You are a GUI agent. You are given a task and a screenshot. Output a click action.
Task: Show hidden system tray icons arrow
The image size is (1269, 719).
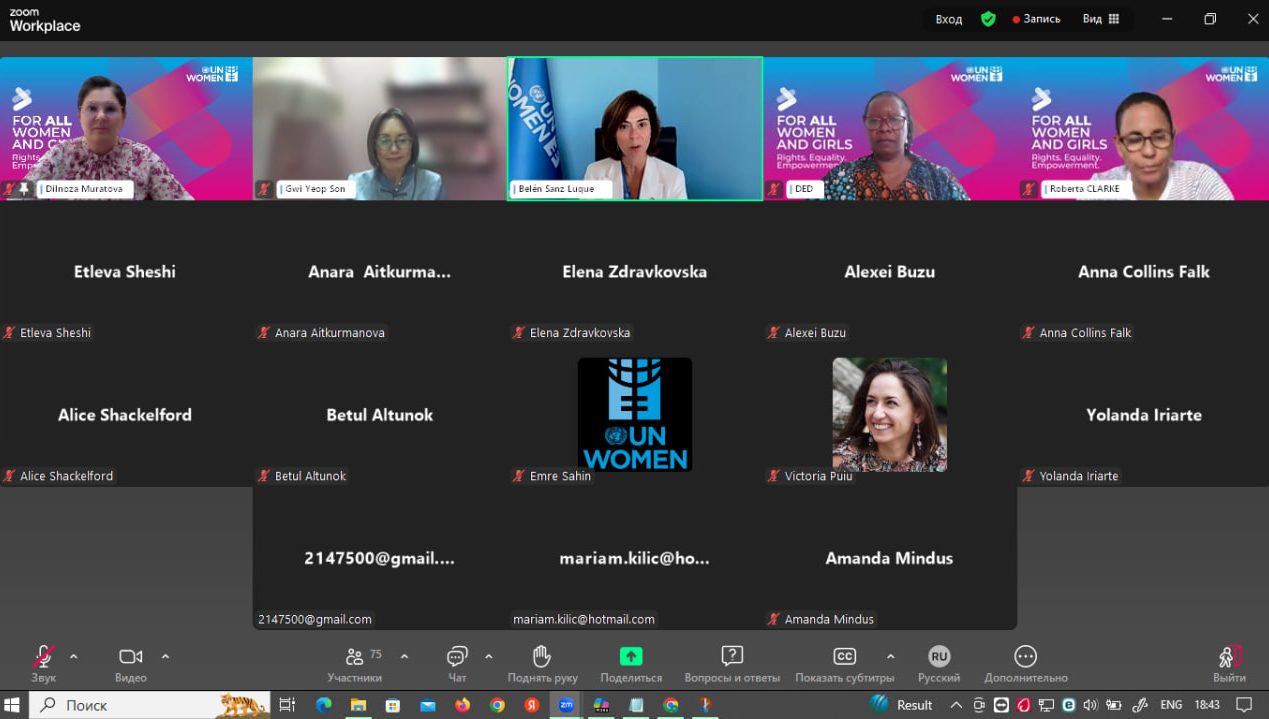[956, 705]
